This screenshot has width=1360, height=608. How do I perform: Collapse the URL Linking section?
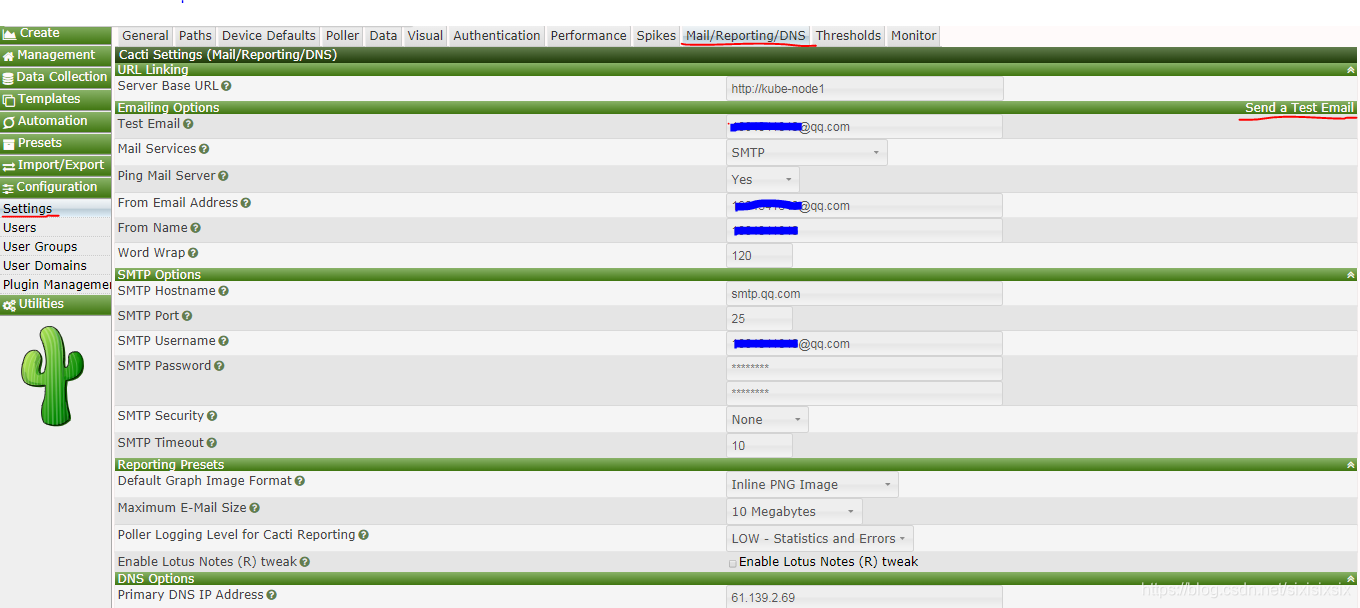pyautogui.click(x=1351, y=70)
